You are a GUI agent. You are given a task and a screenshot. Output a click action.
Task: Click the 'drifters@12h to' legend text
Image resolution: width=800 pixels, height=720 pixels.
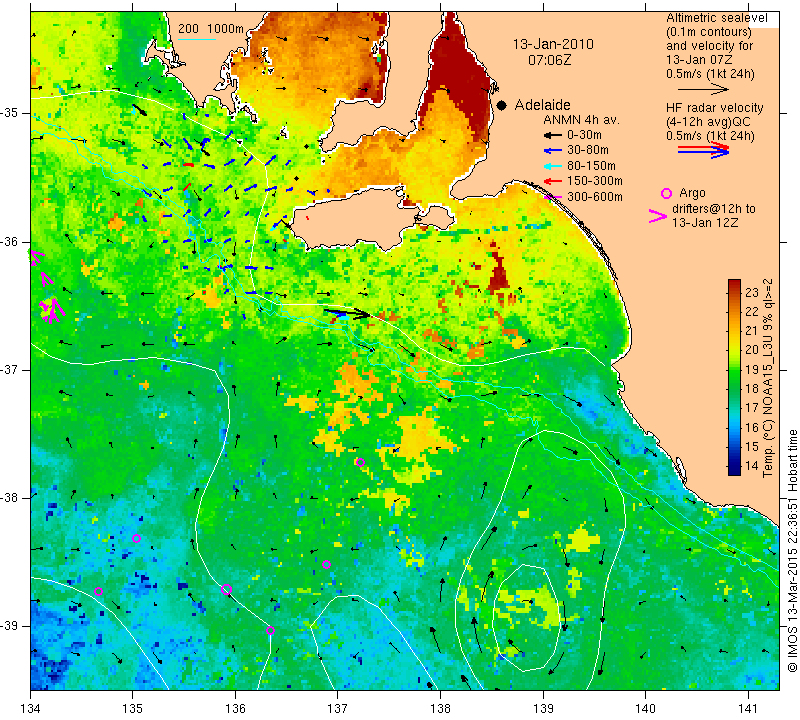tap(714, 209)
